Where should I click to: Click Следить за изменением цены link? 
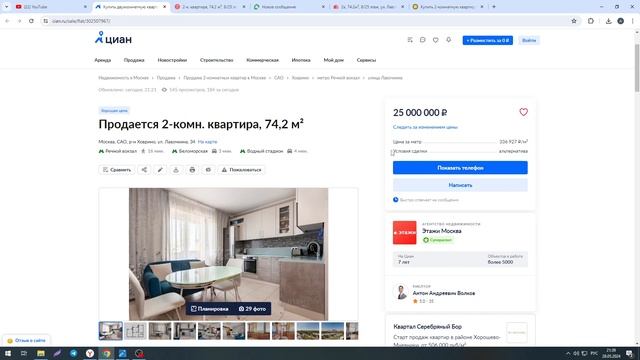tap(425, 127)
